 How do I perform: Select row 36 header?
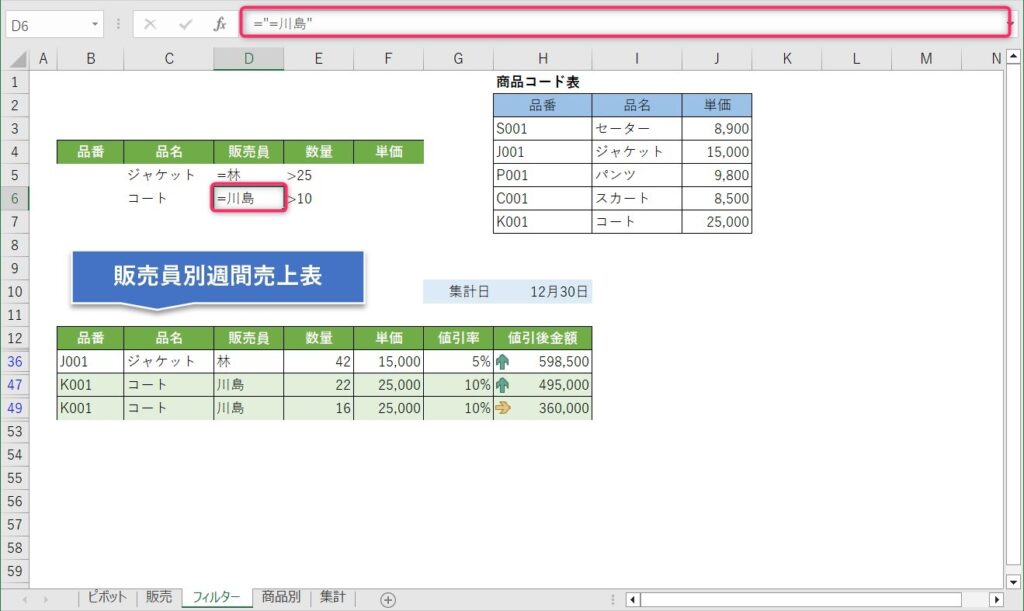click(x=15, y=362)
